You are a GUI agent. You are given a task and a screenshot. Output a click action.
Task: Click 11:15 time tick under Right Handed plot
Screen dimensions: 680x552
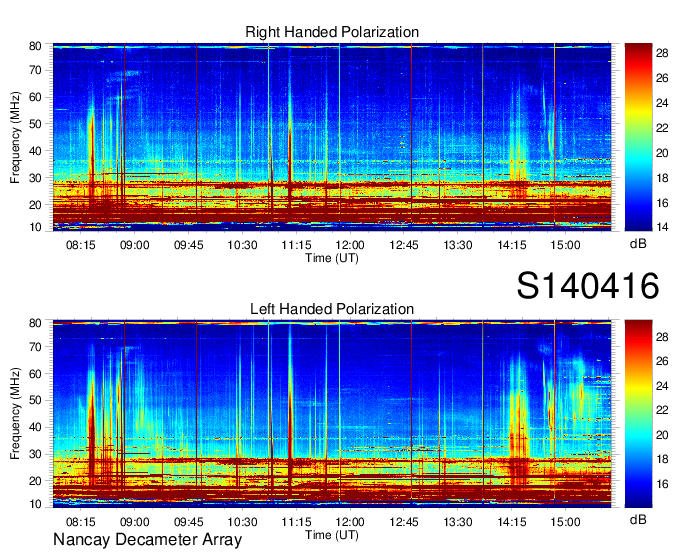click(x=296, y=245)
